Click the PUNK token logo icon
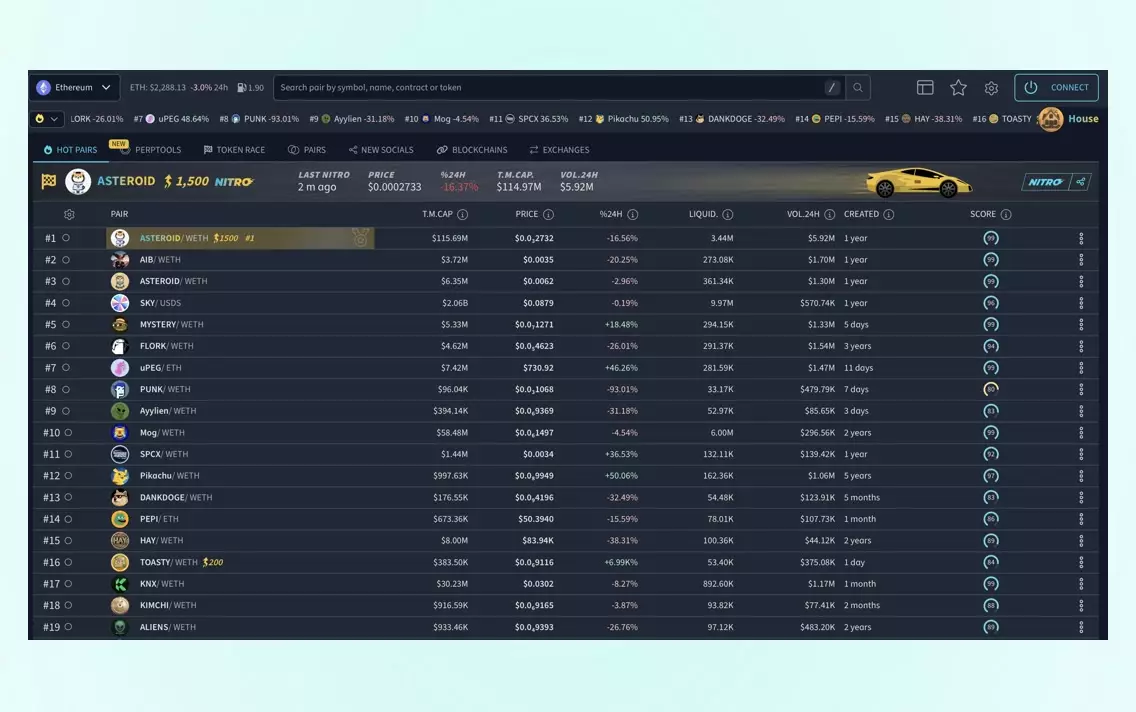This screenshot has width=1136, height=712. pos(120,390)
